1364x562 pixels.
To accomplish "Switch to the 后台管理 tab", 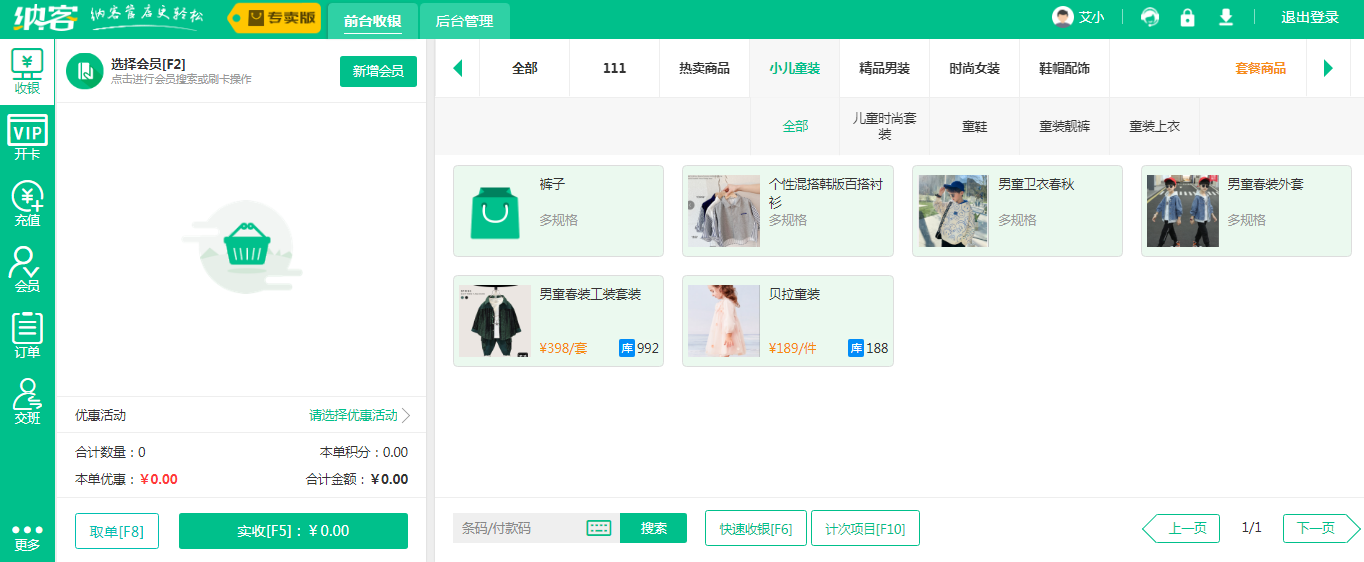I will (x=464, y=21).
